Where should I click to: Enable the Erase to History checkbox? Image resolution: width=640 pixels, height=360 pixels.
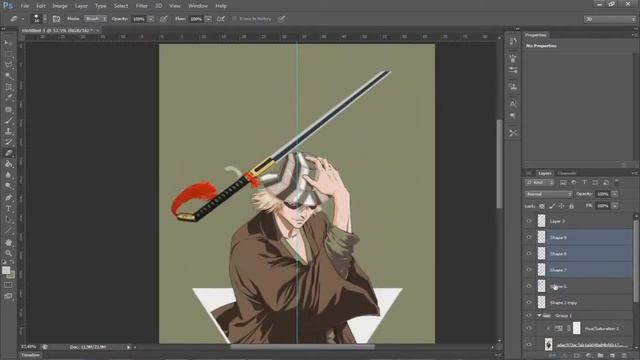pos(235,19)
